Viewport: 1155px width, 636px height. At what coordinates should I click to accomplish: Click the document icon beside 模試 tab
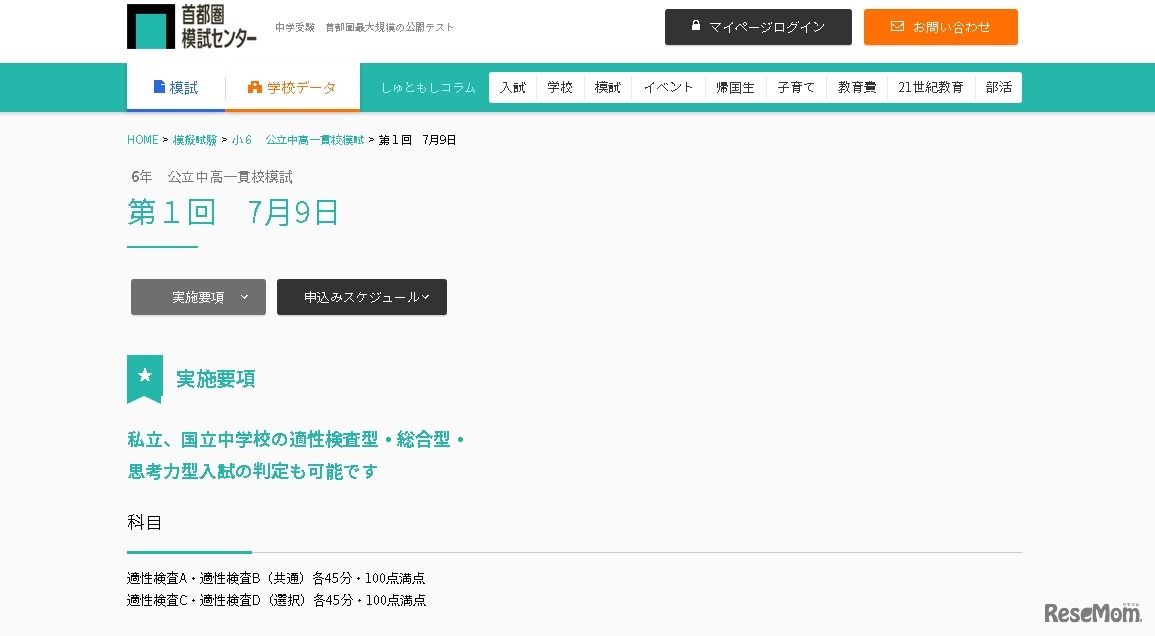click(x=159, y=87)
